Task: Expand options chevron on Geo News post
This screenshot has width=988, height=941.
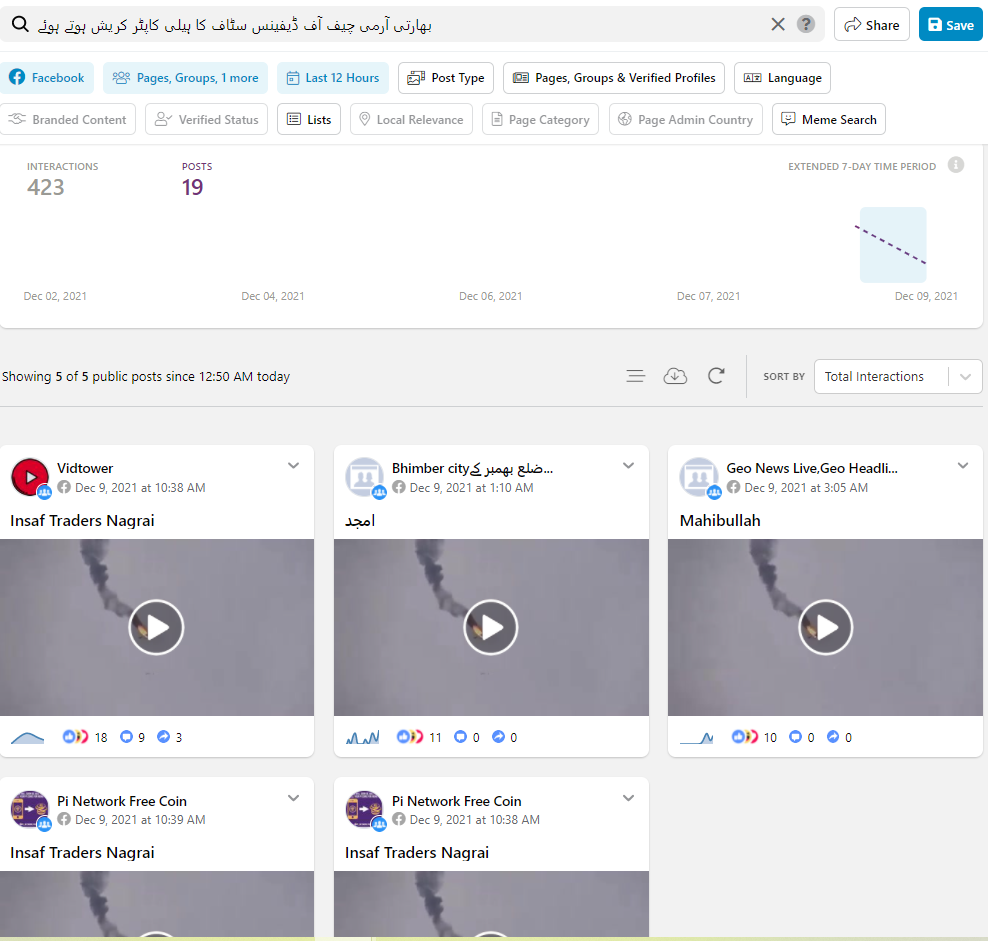Action: coord(963,465)
